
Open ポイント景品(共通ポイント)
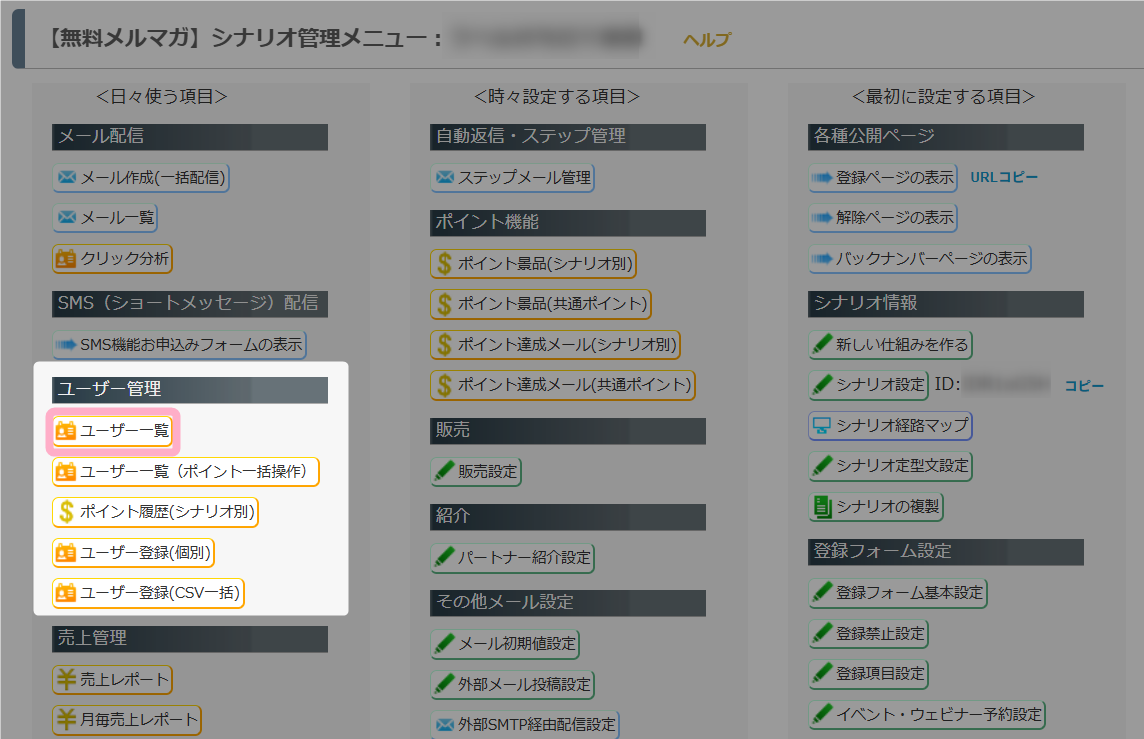541,304
